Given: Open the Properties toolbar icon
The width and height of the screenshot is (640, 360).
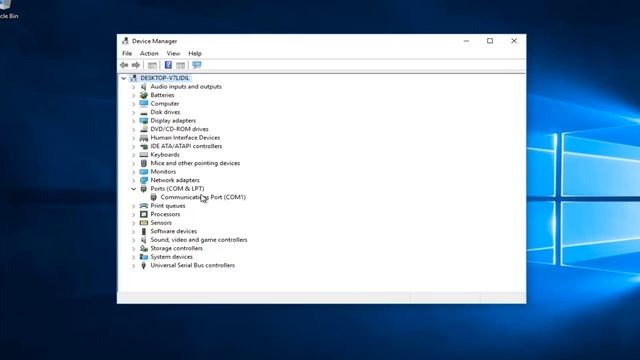Looking at the screenshot, I should (x=152, y=65).
